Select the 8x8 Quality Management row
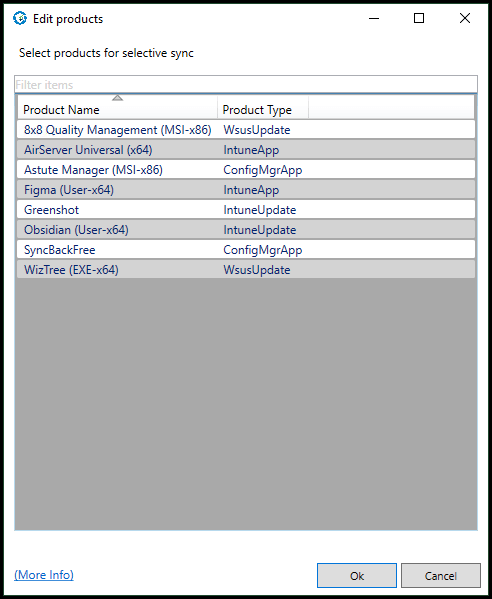The height and width of the screenshot is (599, 492). click(246, 130)
